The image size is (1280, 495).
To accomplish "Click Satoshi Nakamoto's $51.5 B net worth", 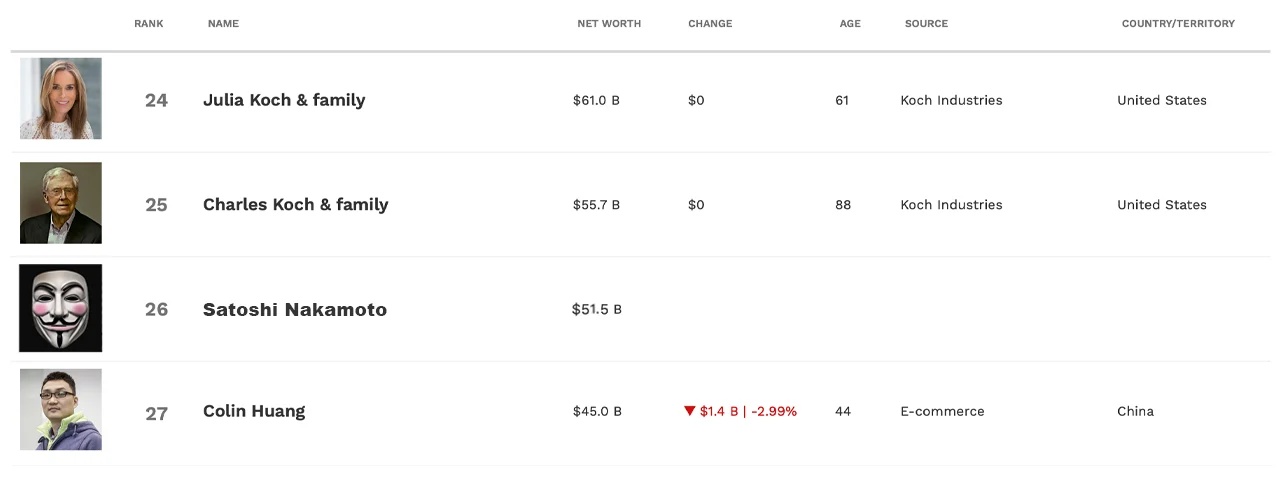I will pos(597,309).
